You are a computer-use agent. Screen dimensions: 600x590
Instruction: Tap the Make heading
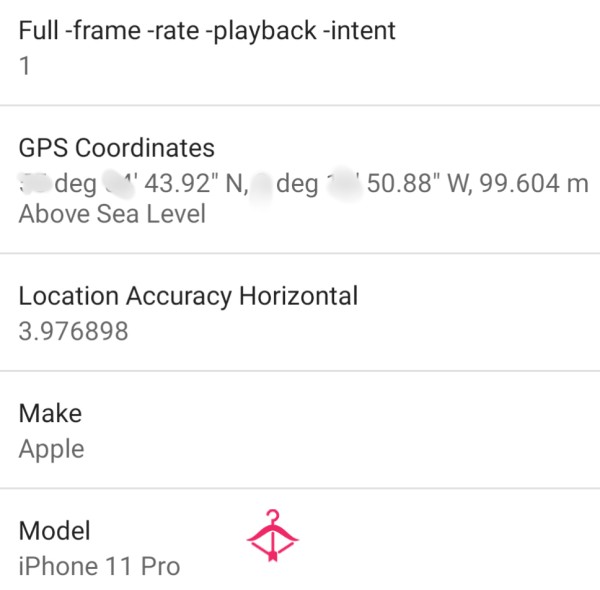point(50,414)
